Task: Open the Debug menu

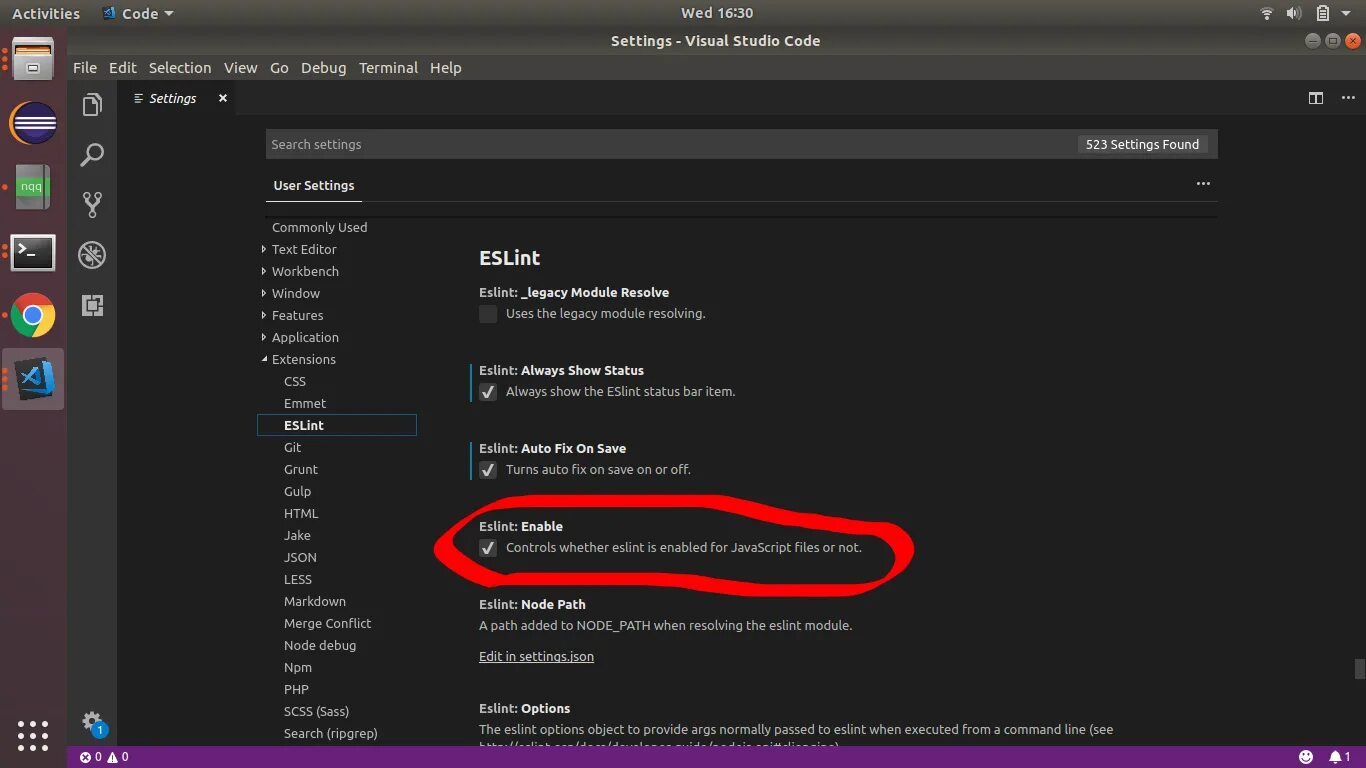Action: (x=323, y=68)
